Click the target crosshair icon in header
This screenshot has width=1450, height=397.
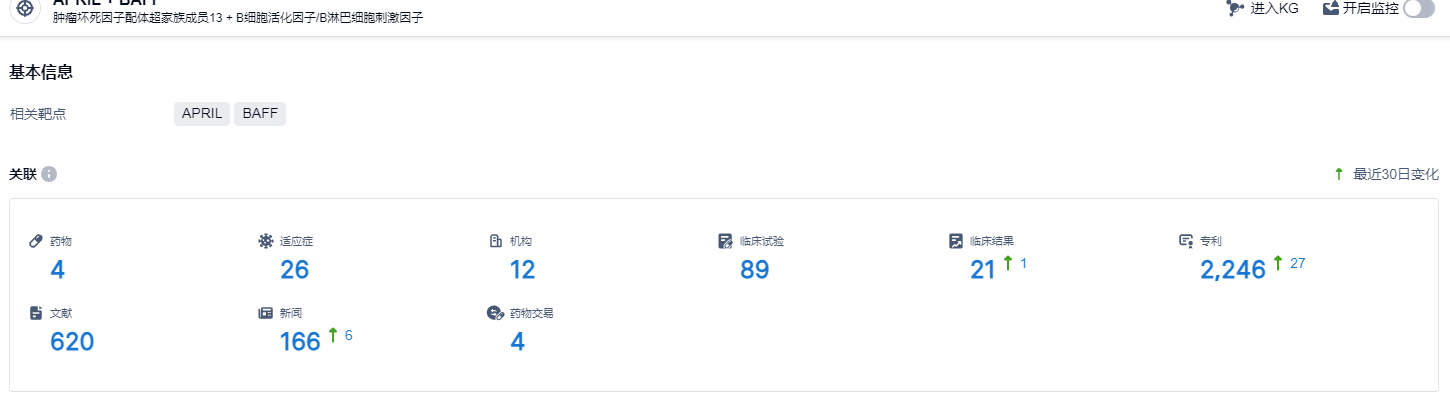(25, 8)
